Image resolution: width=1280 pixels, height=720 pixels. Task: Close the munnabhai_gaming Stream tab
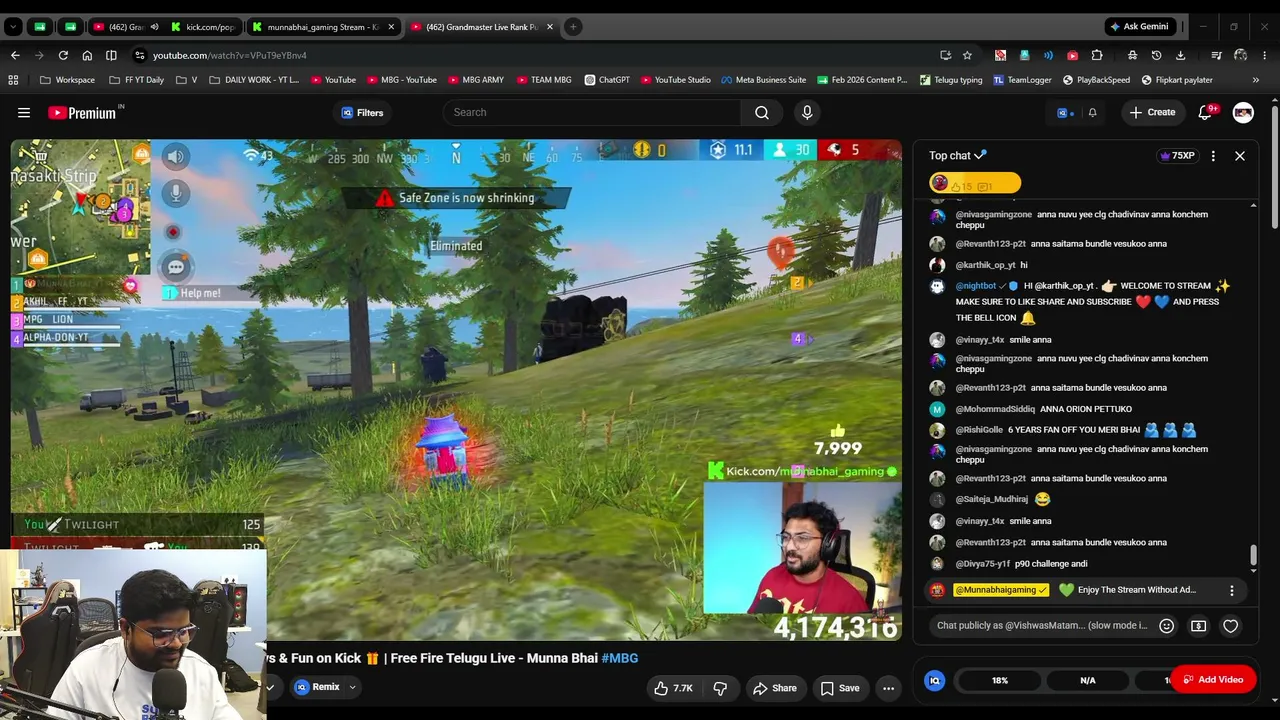(x=391, y=27)
